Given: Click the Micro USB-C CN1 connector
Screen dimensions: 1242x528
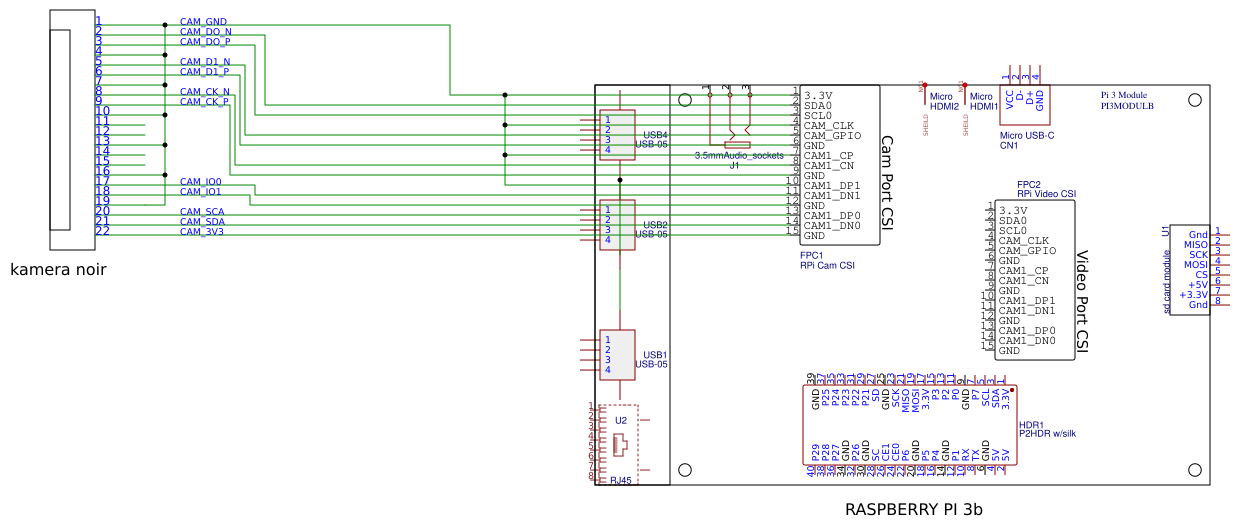Looking at the screenshot, I should click(1024, 98).
